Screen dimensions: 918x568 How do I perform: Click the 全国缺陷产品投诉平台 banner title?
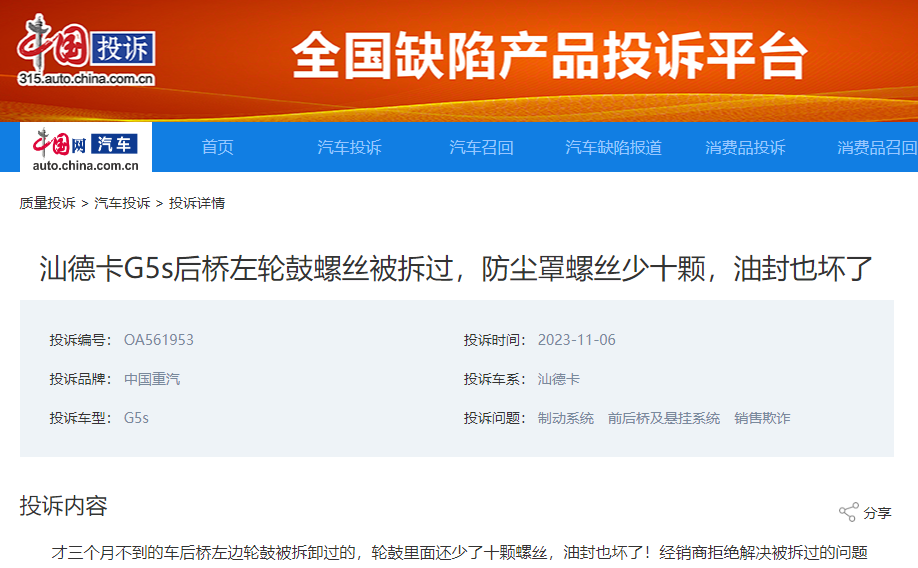[549, 56]
